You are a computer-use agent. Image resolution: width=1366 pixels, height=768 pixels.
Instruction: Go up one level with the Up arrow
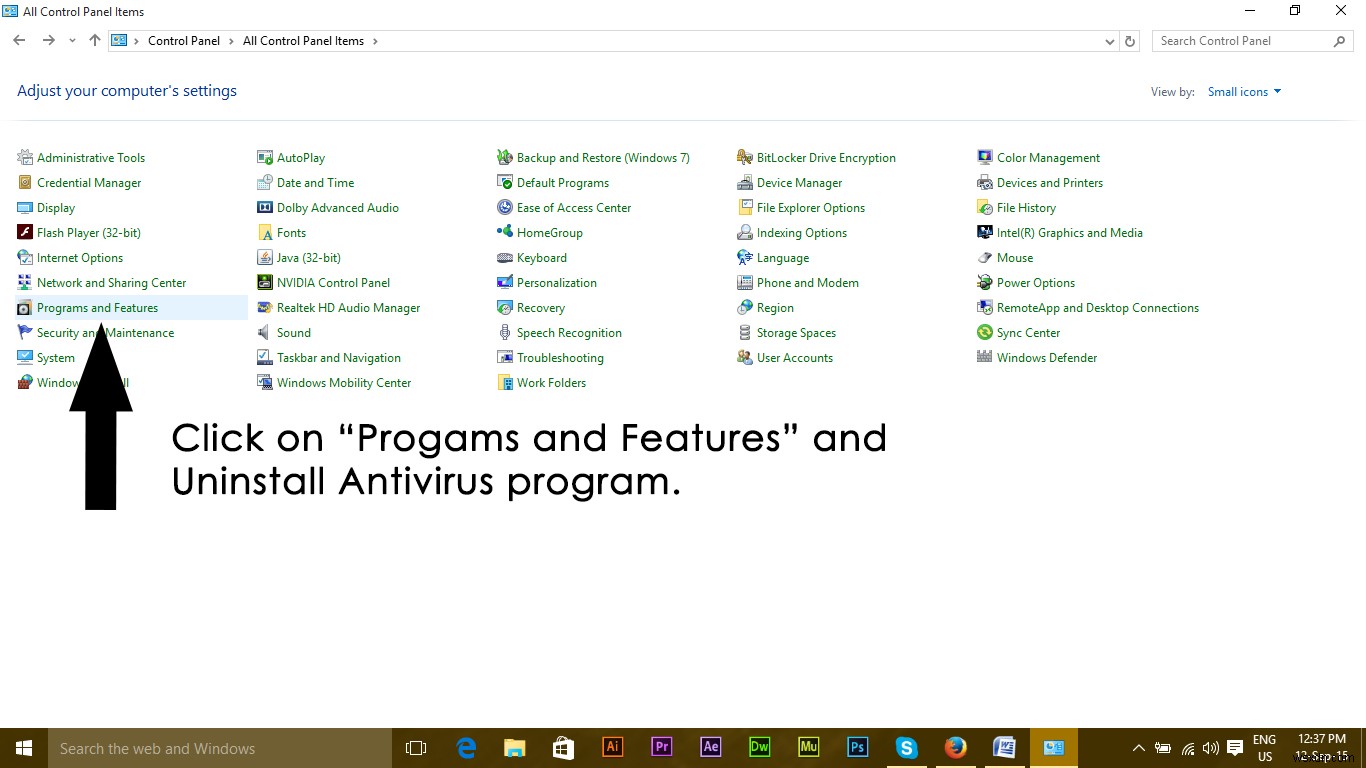click(x=95, y=41)
